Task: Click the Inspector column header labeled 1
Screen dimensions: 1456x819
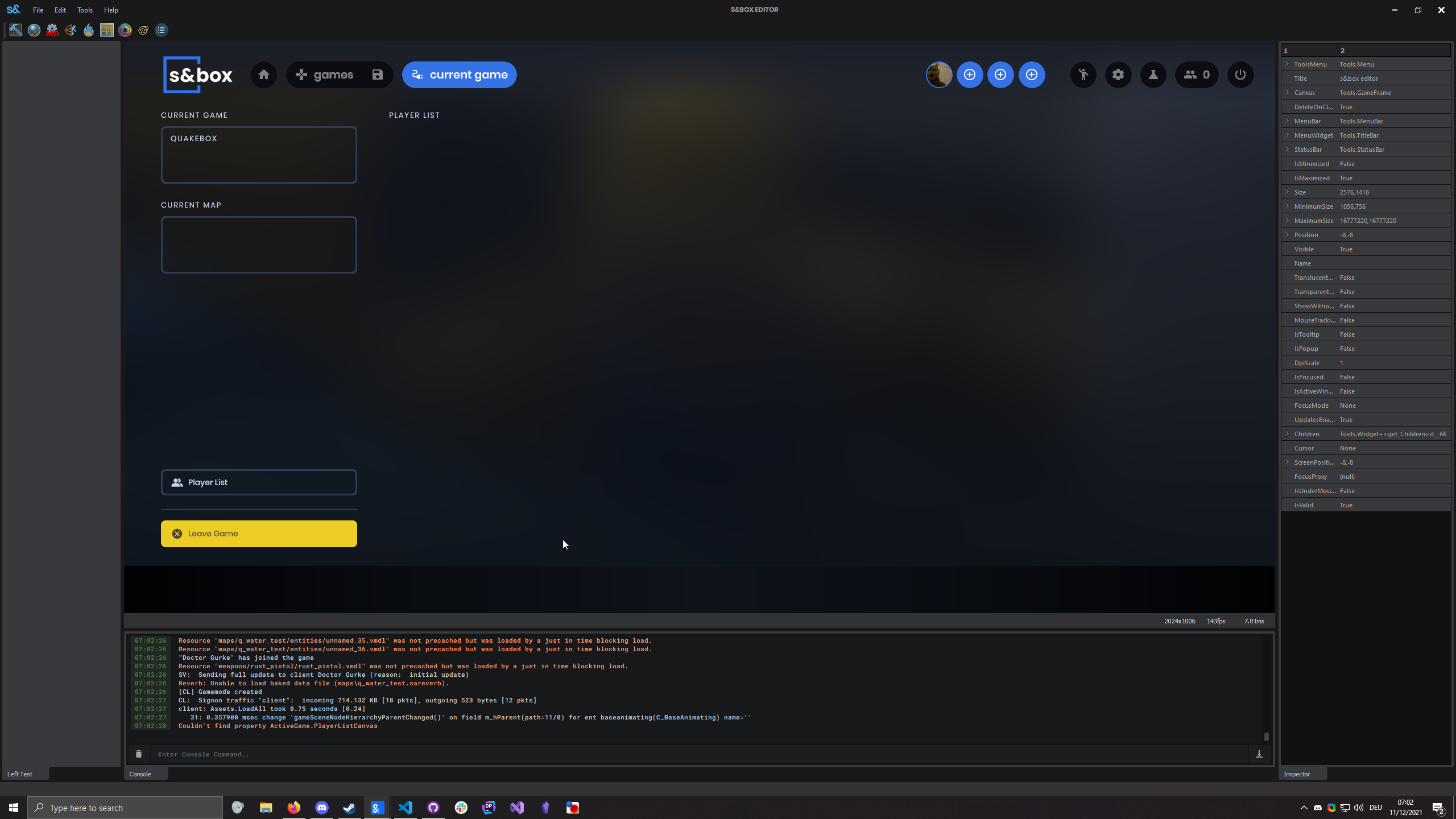Action: (x=1310, y=50)
